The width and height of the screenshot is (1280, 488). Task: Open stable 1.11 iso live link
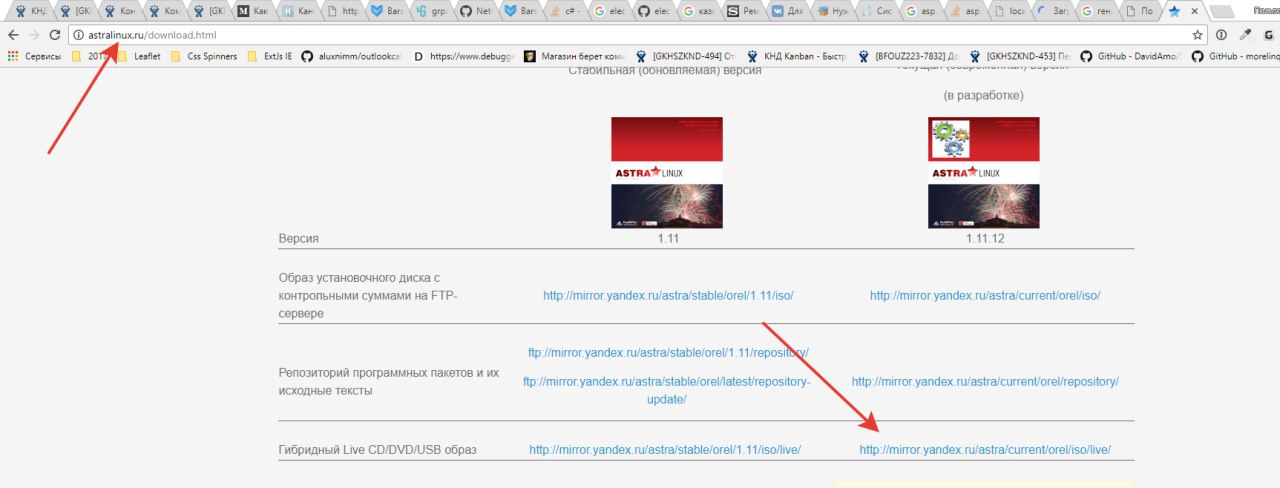[x=665, y=450]
